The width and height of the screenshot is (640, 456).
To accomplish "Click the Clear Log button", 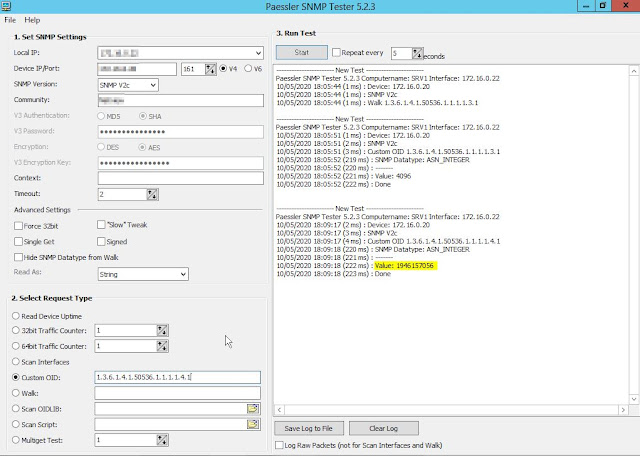I will [x=384, y=428].
